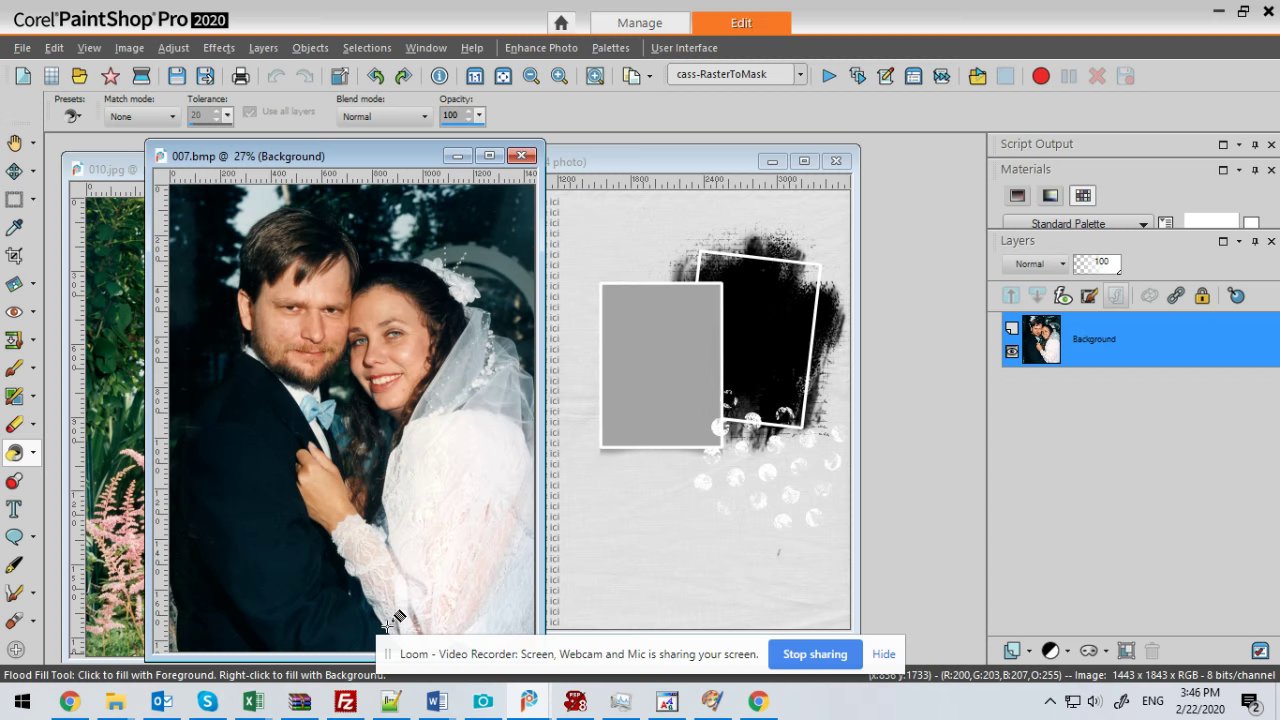Open the Effects menu

pyautogui.click(x=218, y=48)
